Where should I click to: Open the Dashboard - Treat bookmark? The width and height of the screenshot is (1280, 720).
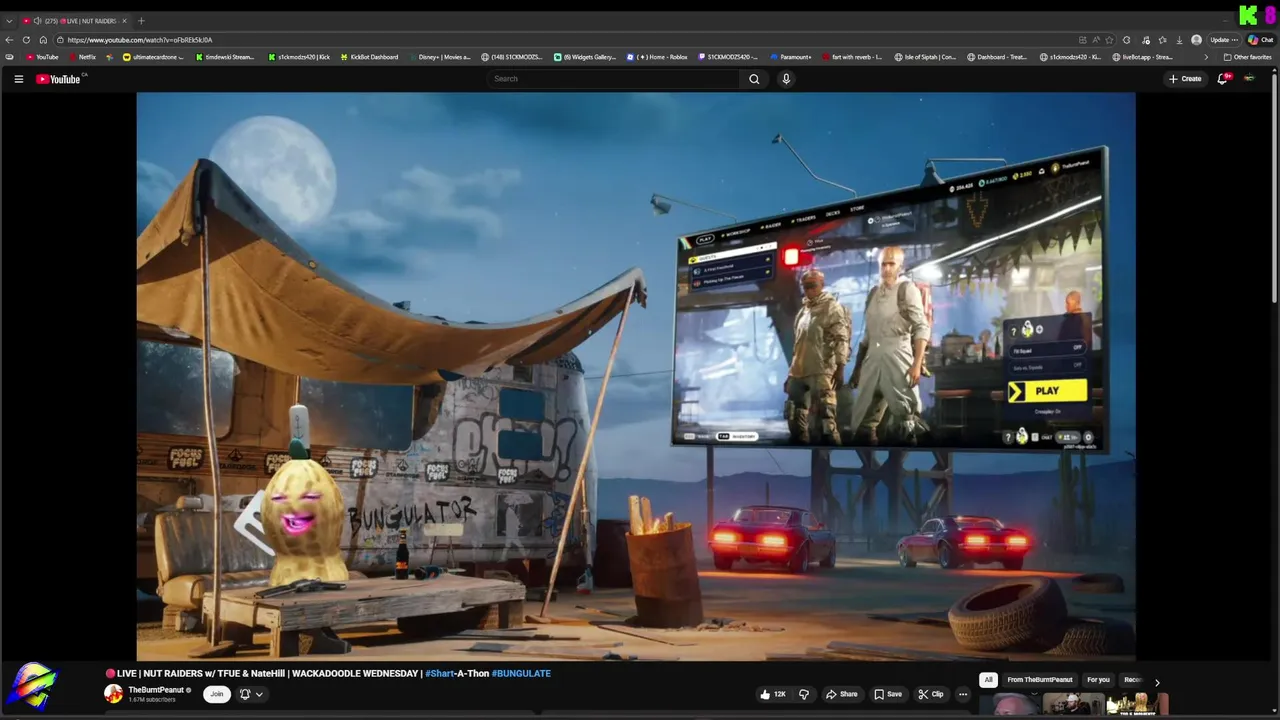(998, 57)
